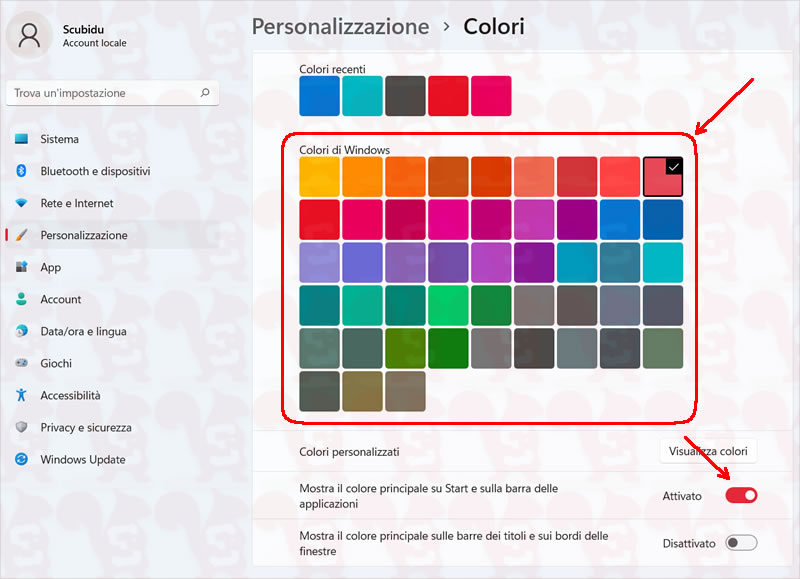The image size is (800, 579).
Task: Click the Sistema monitor icon
Action: (21, 139)
